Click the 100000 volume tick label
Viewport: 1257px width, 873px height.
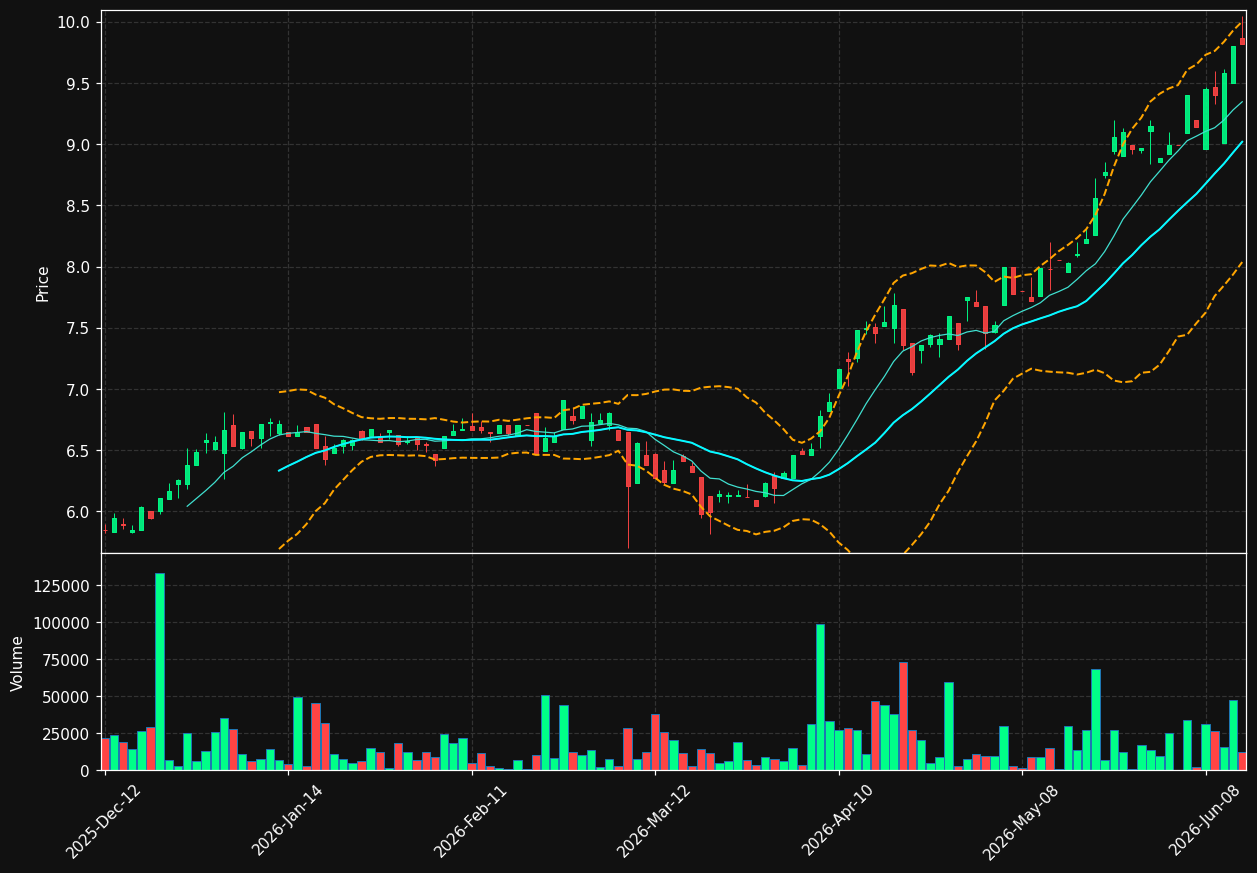(x=62, y=623)
